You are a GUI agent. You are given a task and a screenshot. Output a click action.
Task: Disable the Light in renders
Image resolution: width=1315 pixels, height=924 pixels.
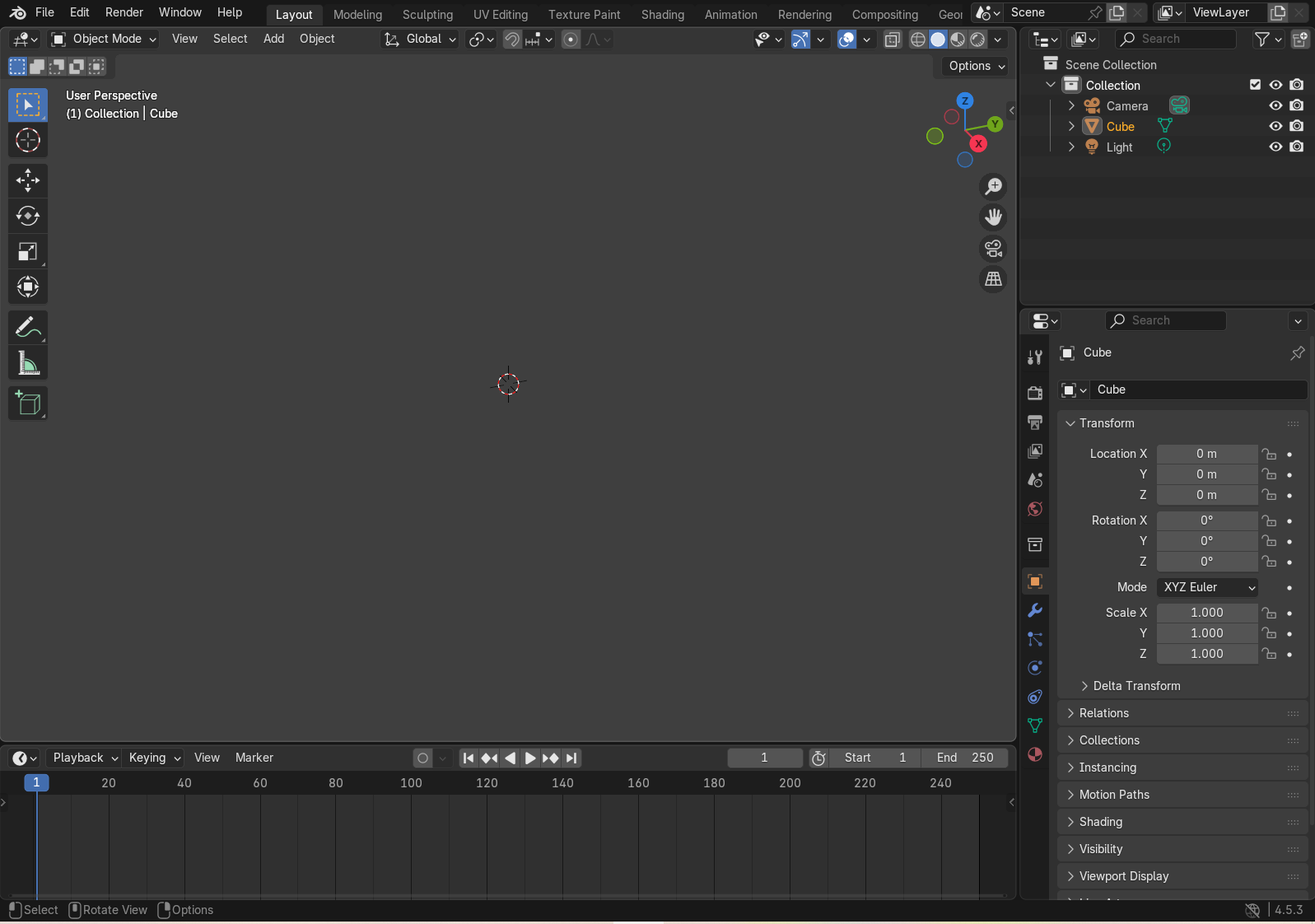(1297, 147)
